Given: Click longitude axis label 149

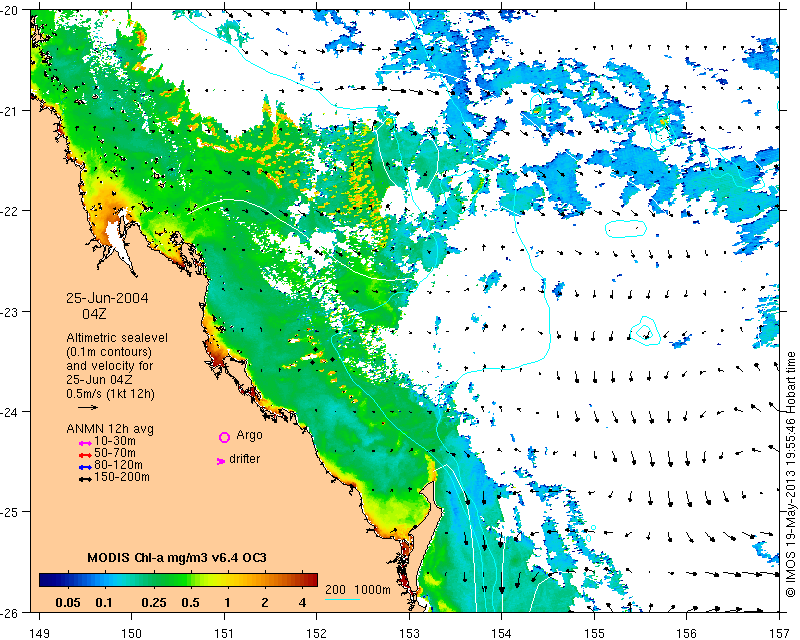Looking at the screenshot, I should coord(39,633).
